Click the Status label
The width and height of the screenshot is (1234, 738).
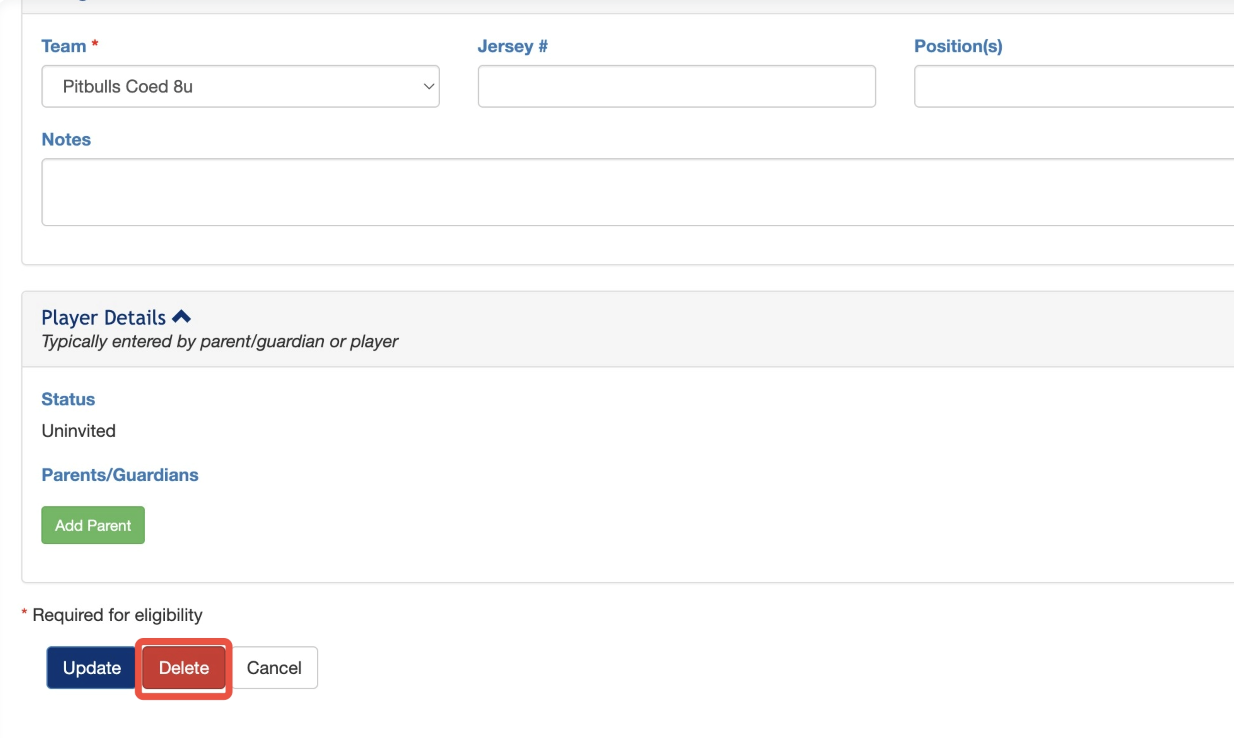pyautogui.click(x=68, y=399)
